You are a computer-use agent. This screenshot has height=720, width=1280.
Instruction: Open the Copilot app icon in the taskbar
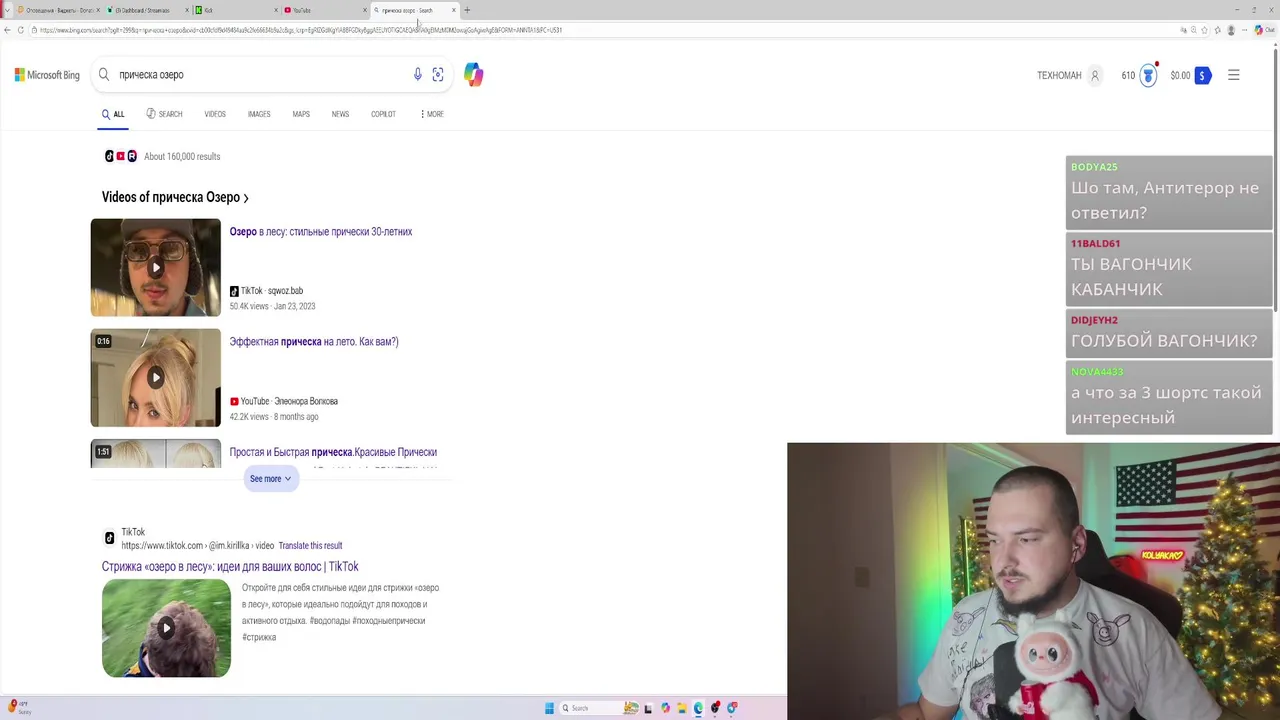click(665, 708)
